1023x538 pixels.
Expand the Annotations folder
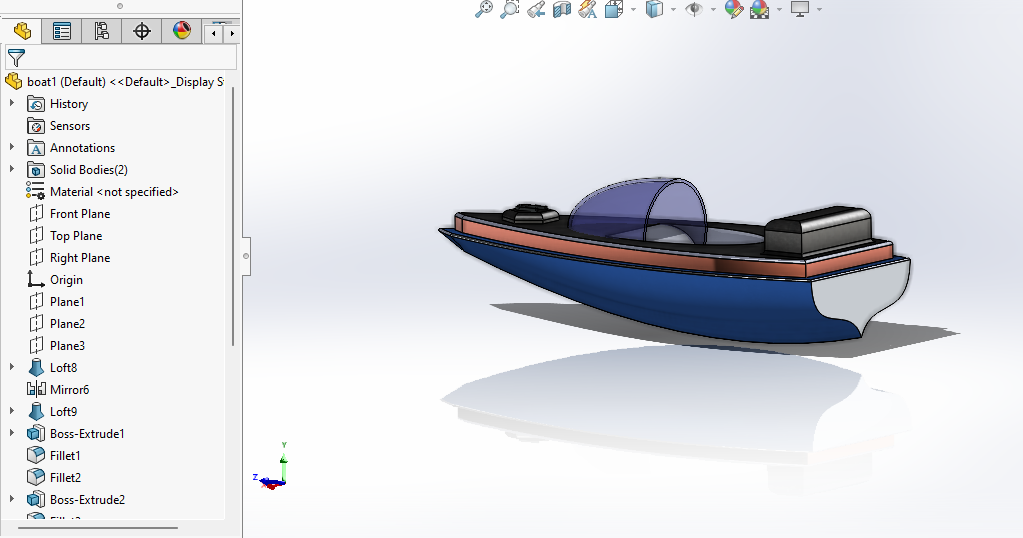(12, 147)
